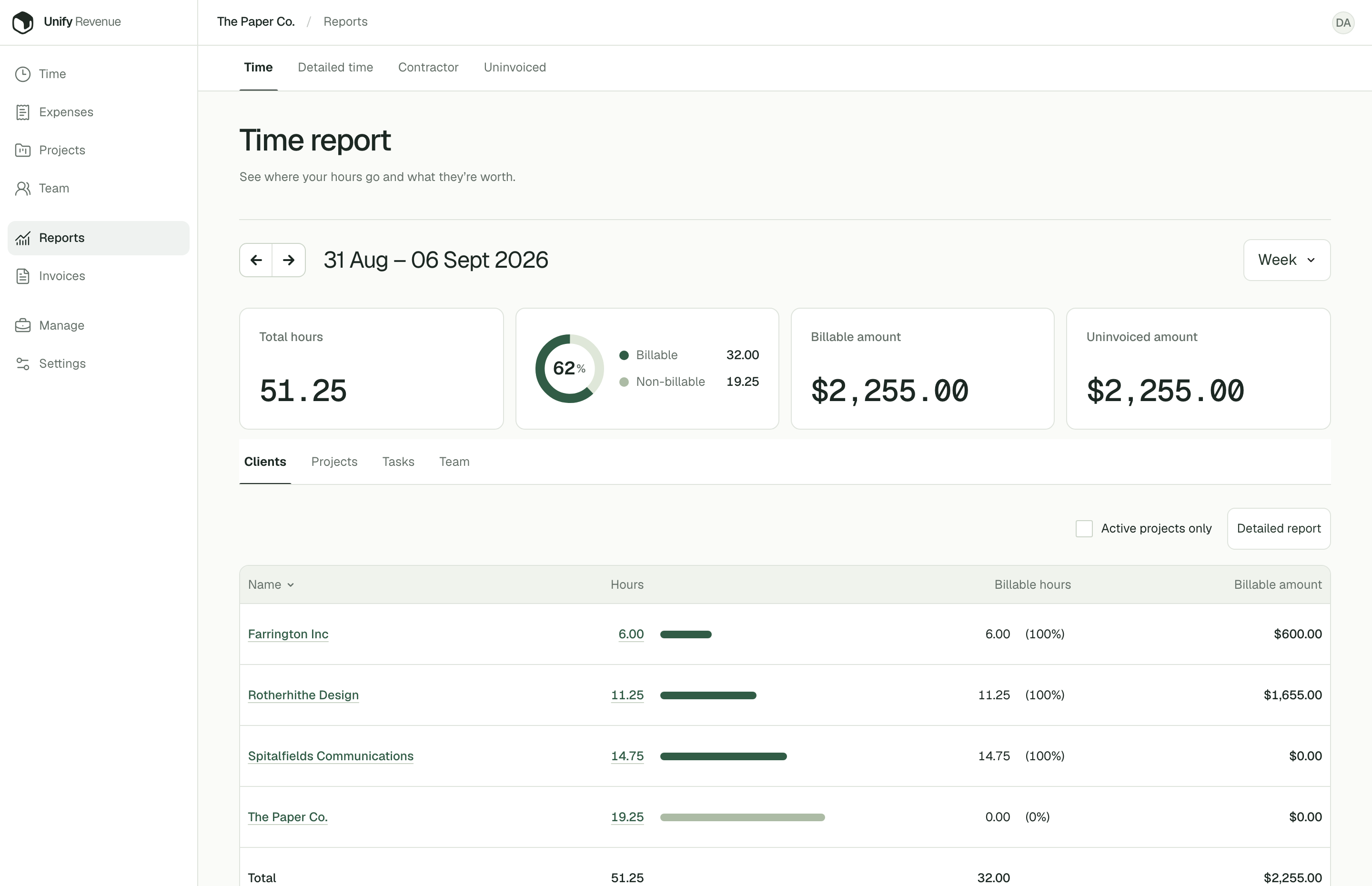Click the 19.25 hours link
Screen dimensions: 1372x886
point(627,817)
